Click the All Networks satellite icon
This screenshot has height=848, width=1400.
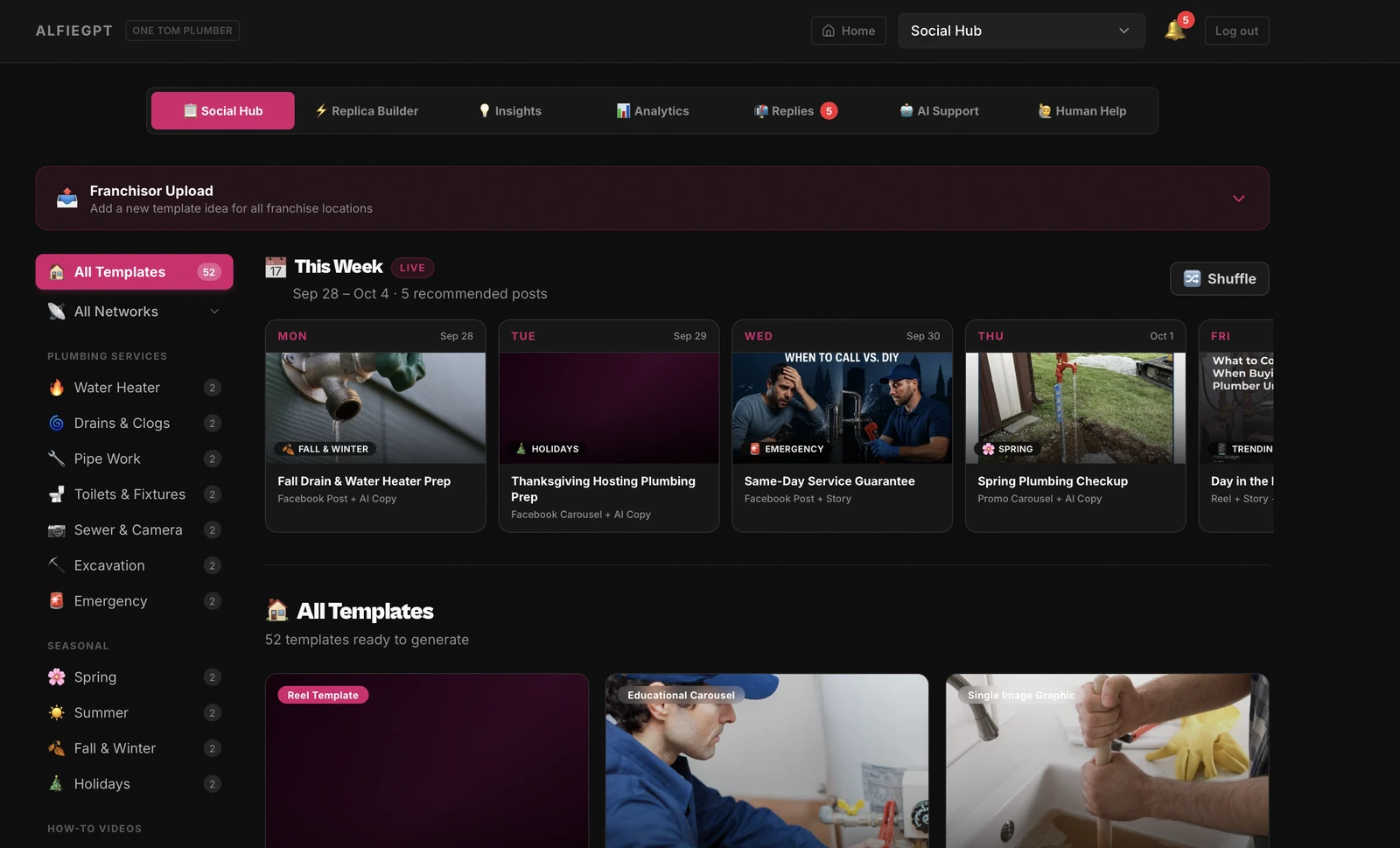(57, 312)
